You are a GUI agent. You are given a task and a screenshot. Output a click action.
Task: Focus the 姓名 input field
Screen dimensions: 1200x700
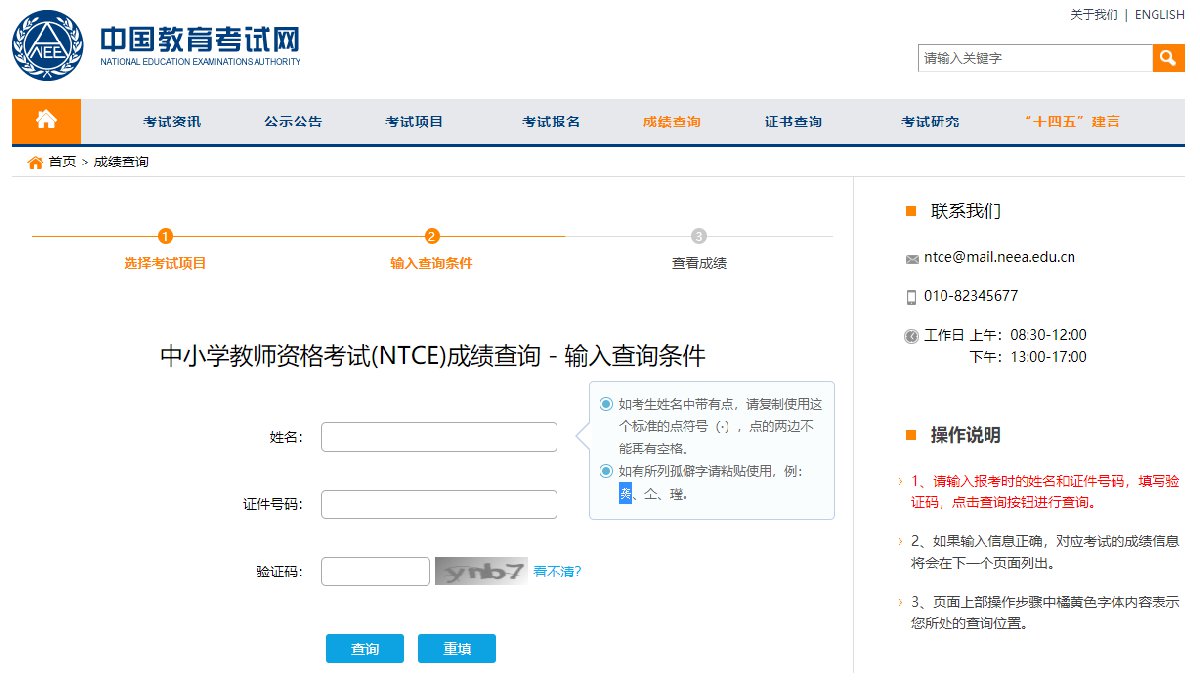pos(438,437)
